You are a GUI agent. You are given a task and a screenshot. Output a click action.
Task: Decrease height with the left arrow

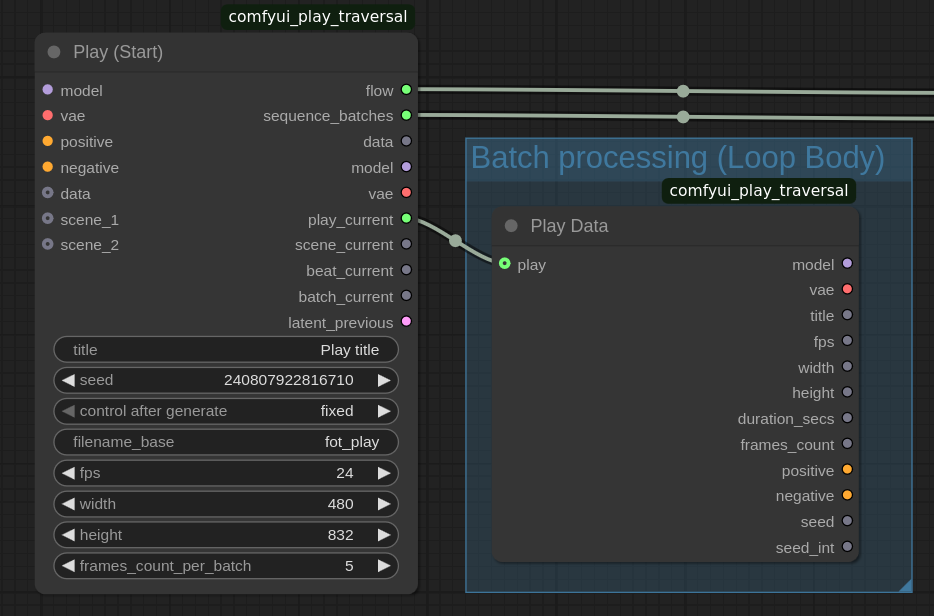(69, 535)
